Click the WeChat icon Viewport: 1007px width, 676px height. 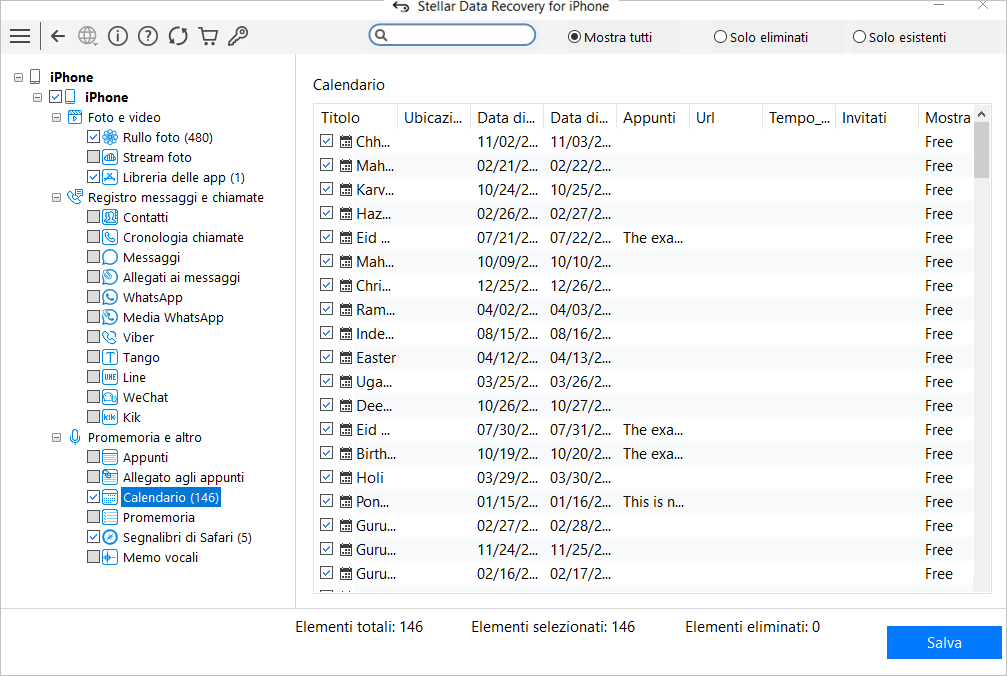pos(110,397)
